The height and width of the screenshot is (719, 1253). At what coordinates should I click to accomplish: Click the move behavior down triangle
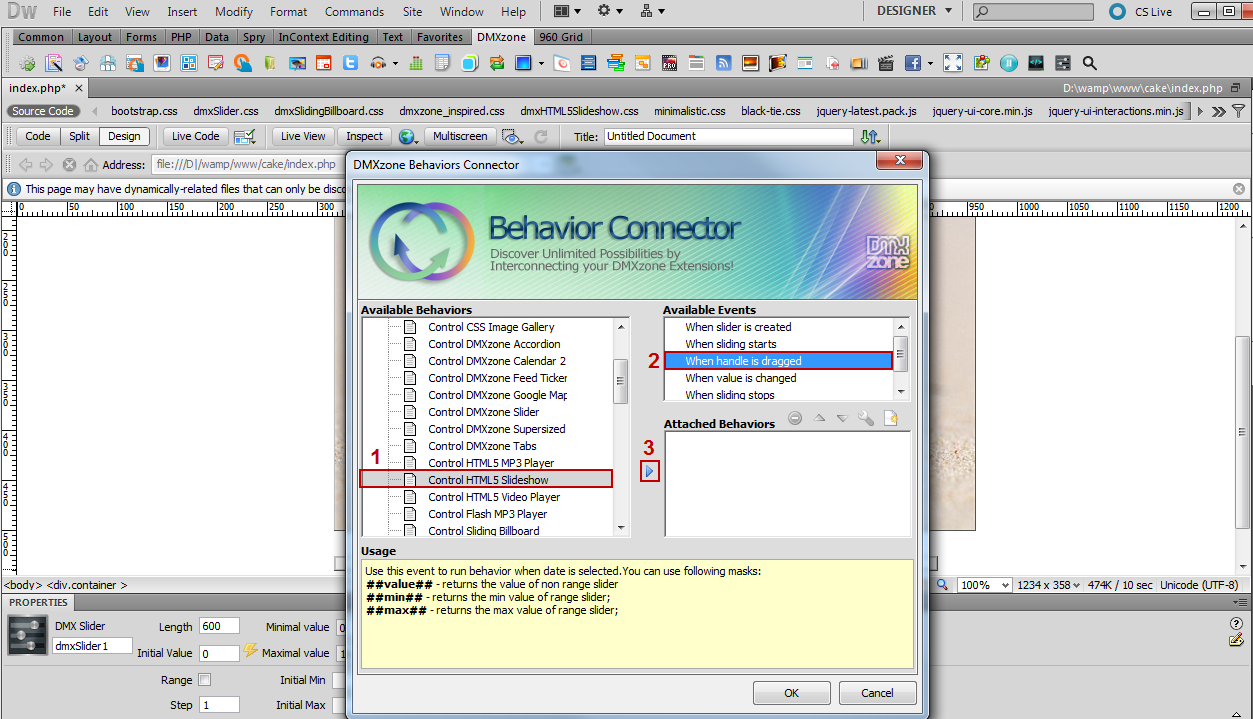pyautogui.click(x=842, y=419)
